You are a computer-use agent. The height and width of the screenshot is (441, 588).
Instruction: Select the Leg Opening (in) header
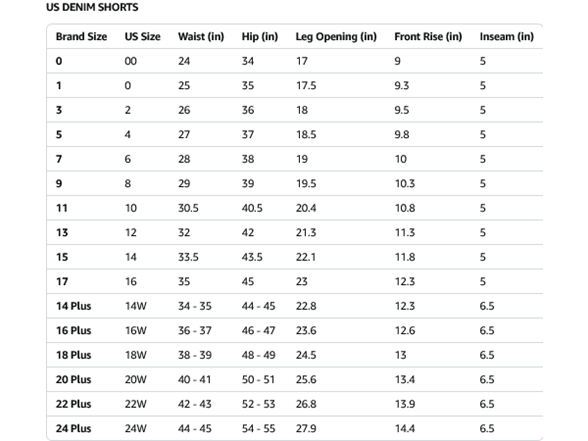click(x=336, y=37)
